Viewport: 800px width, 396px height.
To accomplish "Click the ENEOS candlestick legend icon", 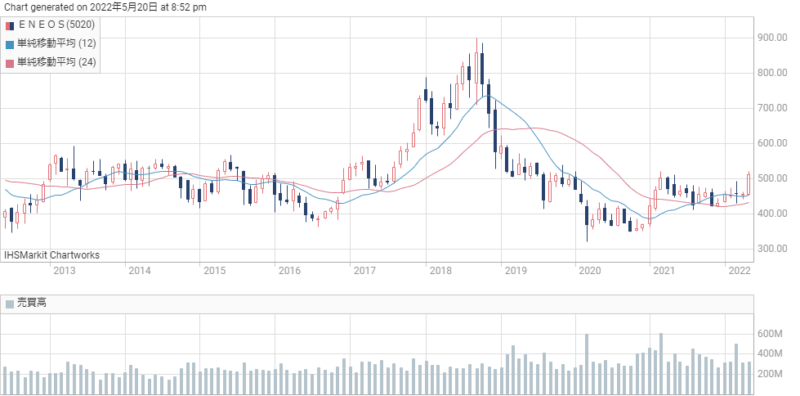I will (x=10, y=26).
